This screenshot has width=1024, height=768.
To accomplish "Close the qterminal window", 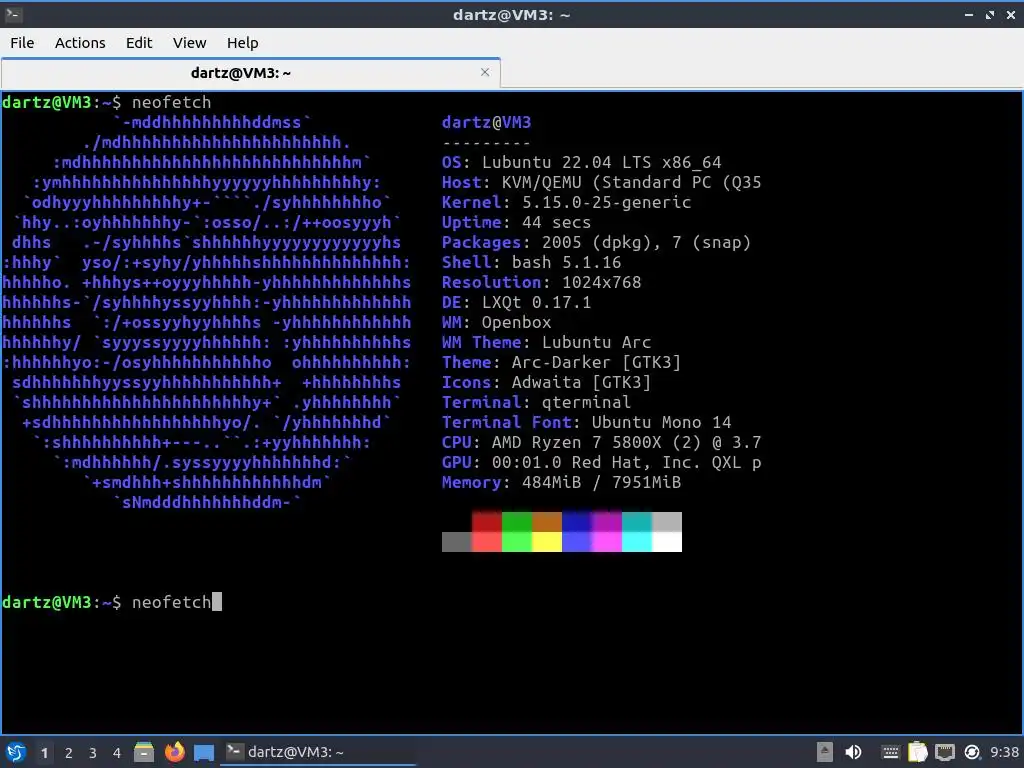I will [x=1011, y=14].
